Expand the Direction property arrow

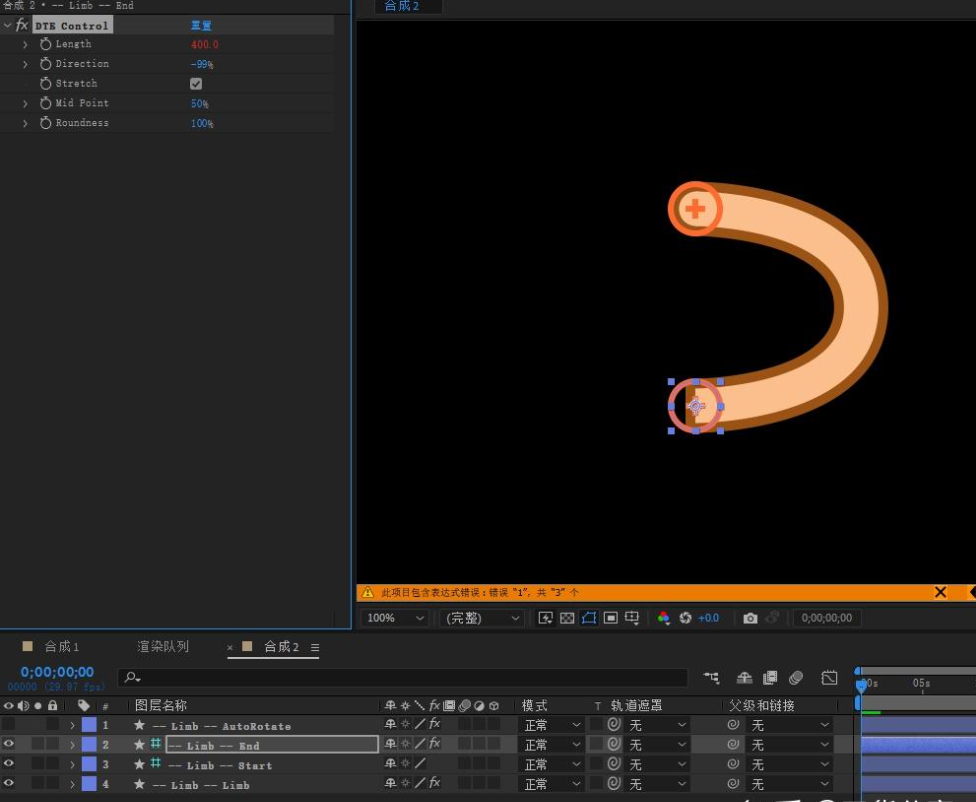[25, 64]
